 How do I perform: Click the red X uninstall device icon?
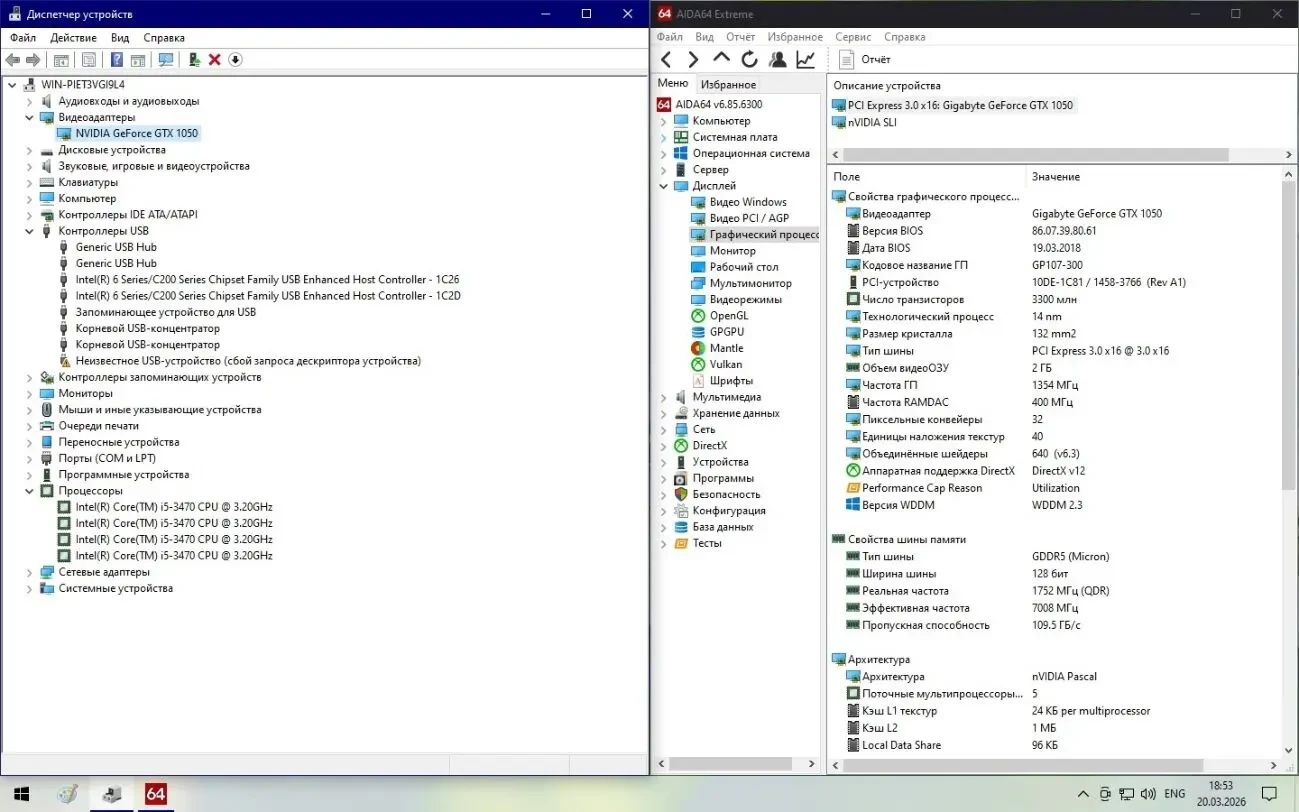pyautogui.click(x=214, y=60)
